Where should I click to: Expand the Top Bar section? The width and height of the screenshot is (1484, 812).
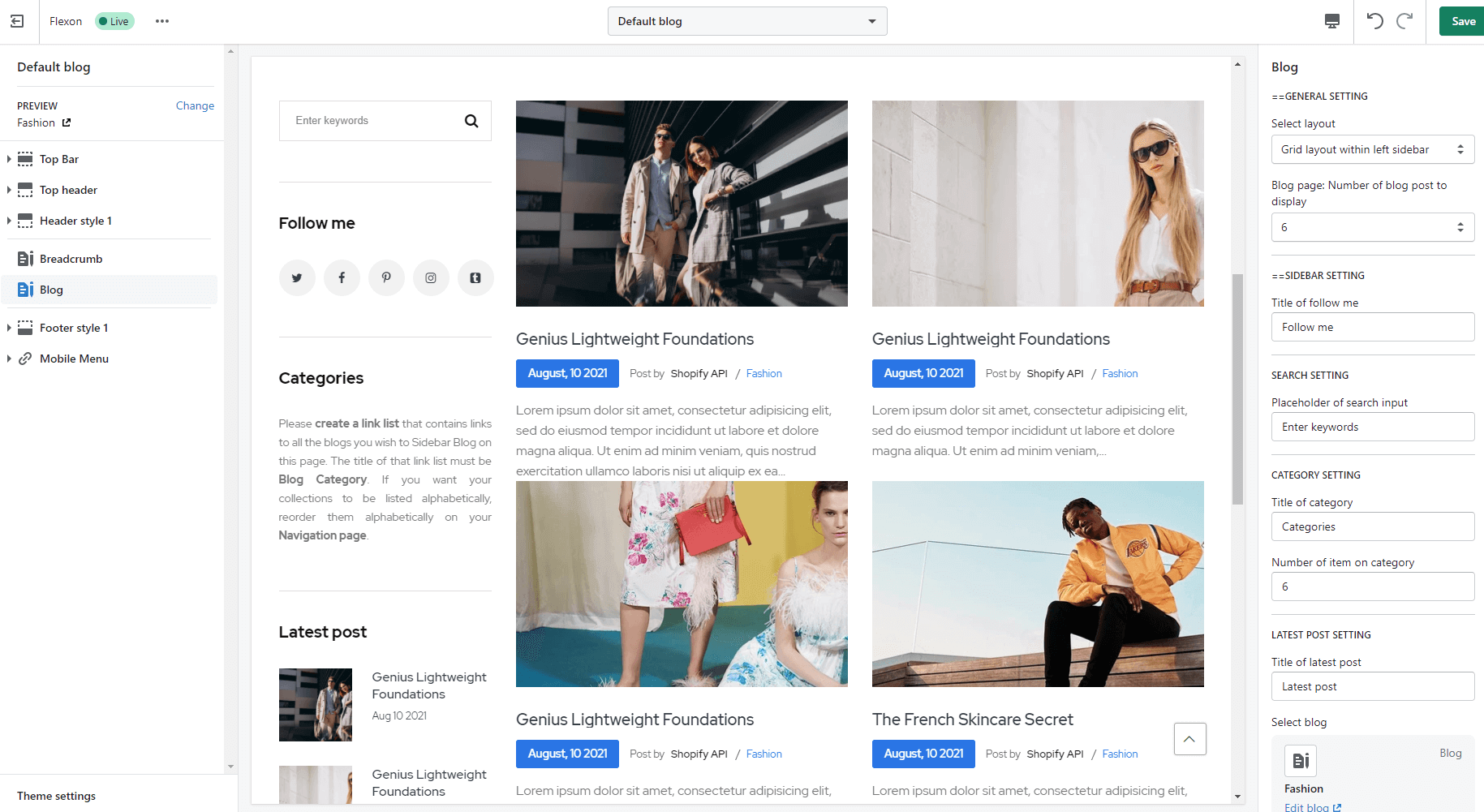[x=9, y=159]
